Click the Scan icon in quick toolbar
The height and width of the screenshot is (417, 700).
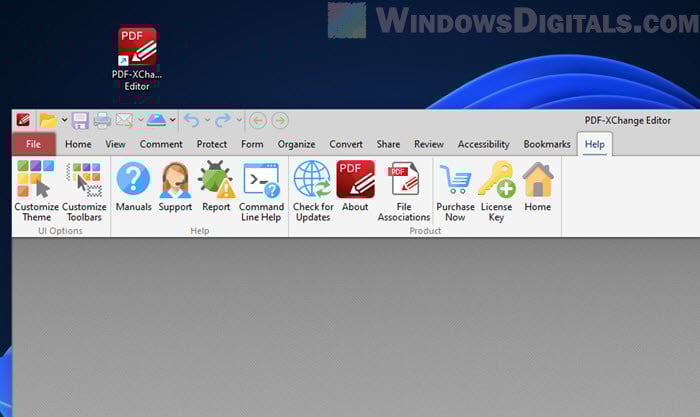157,120
